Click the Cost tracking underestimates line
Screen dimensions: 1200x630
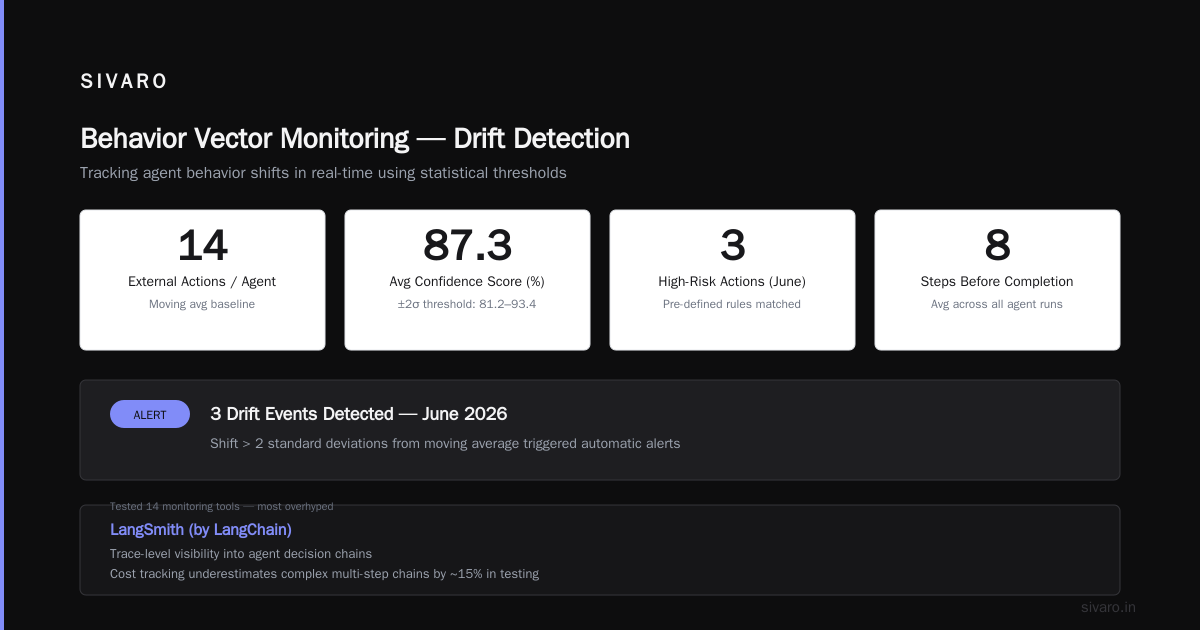point(324,574)
